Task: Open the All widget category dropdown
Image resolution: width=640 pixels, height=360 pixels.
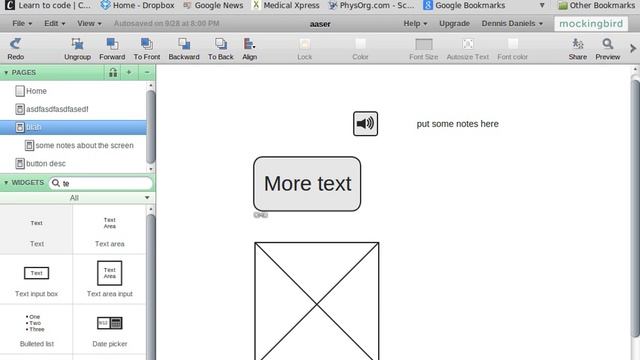Action: click(78, 198)
